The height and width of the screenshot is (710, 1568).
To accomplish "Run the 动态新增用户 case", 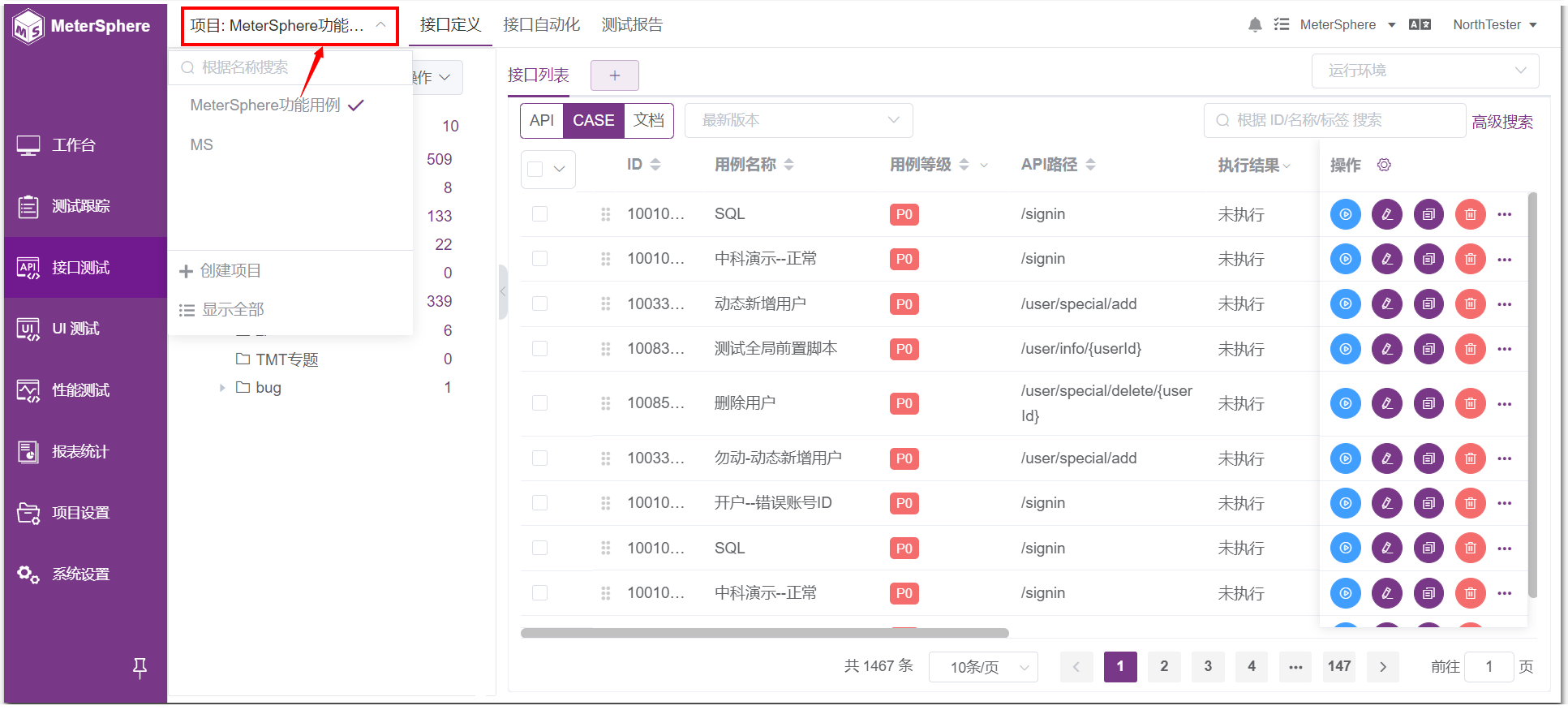I will (x=1346, y=304).
